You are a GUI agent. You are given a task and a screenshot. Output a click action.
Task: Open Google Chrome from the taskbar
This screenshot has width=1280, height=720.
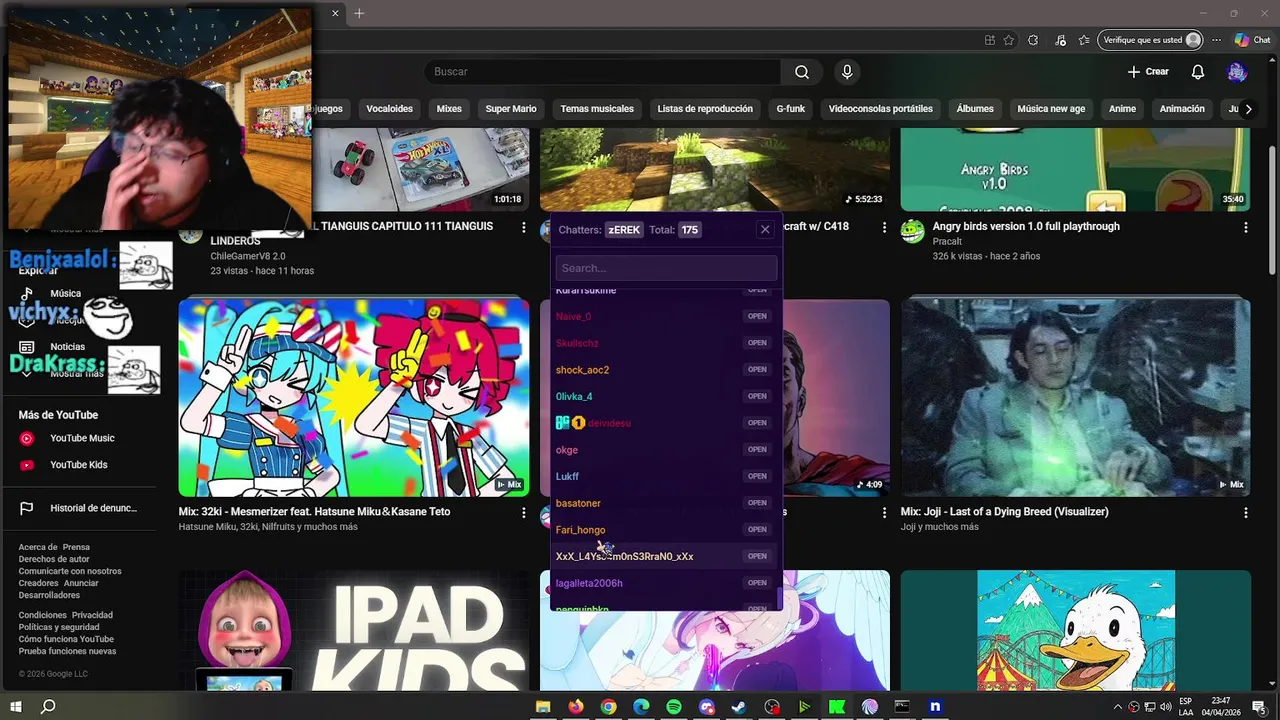pyautogui.click(x=608, y=706)
